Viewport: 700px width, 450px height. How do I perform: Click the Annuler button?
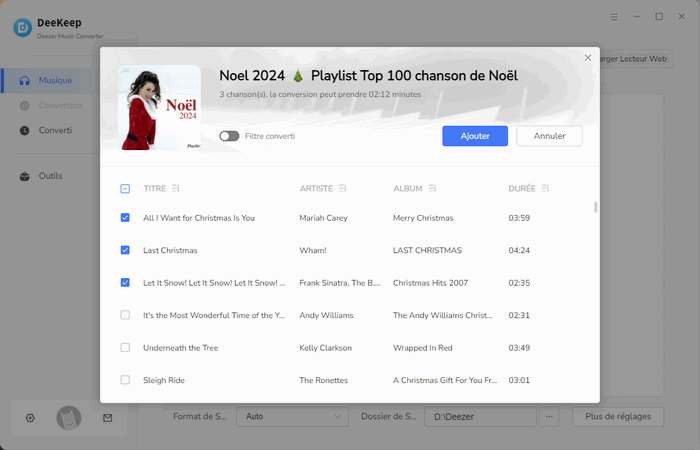[550, 136]
